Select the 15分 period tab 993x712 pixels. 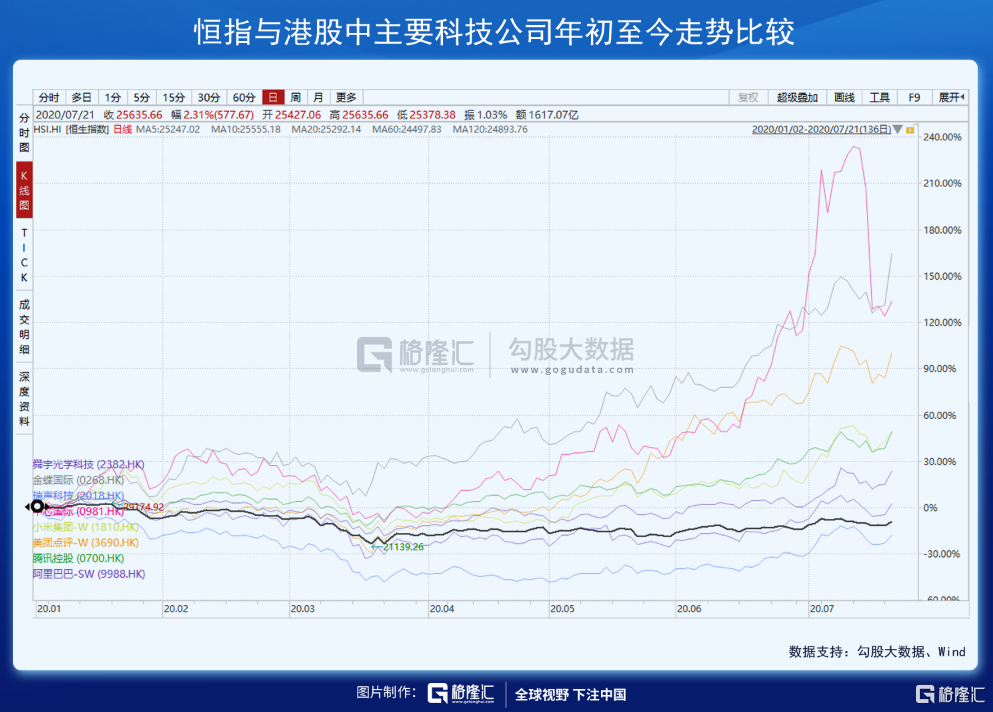click(174, 98)
